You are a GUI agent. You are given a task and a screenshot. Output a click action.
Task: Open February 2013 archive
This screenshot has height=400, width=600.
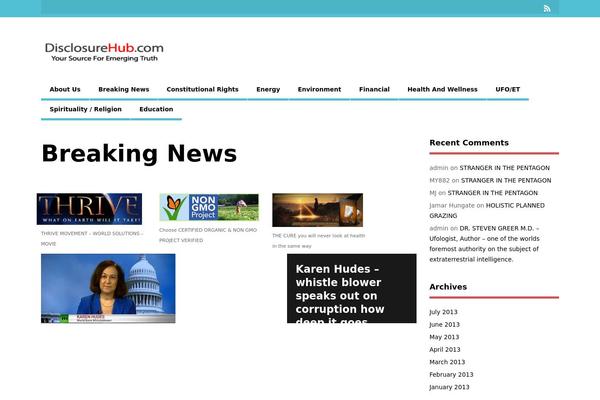[451, 375]
